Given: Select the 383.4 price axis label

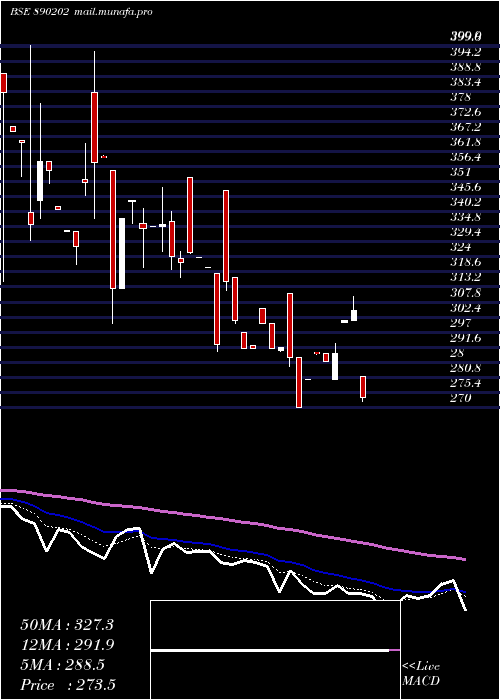Looking at the screenshot, I should click(465, 82).
